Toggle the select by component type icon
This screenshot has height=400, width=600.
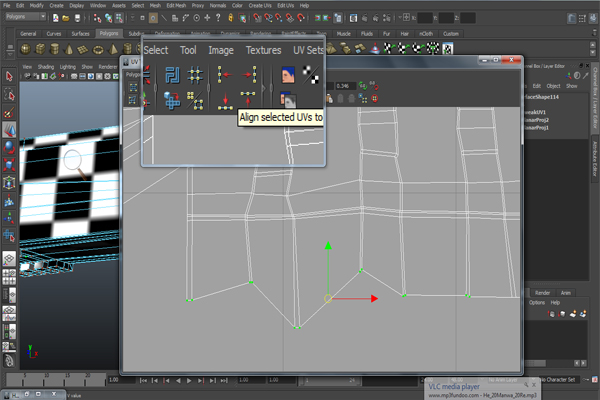[119, 18]
